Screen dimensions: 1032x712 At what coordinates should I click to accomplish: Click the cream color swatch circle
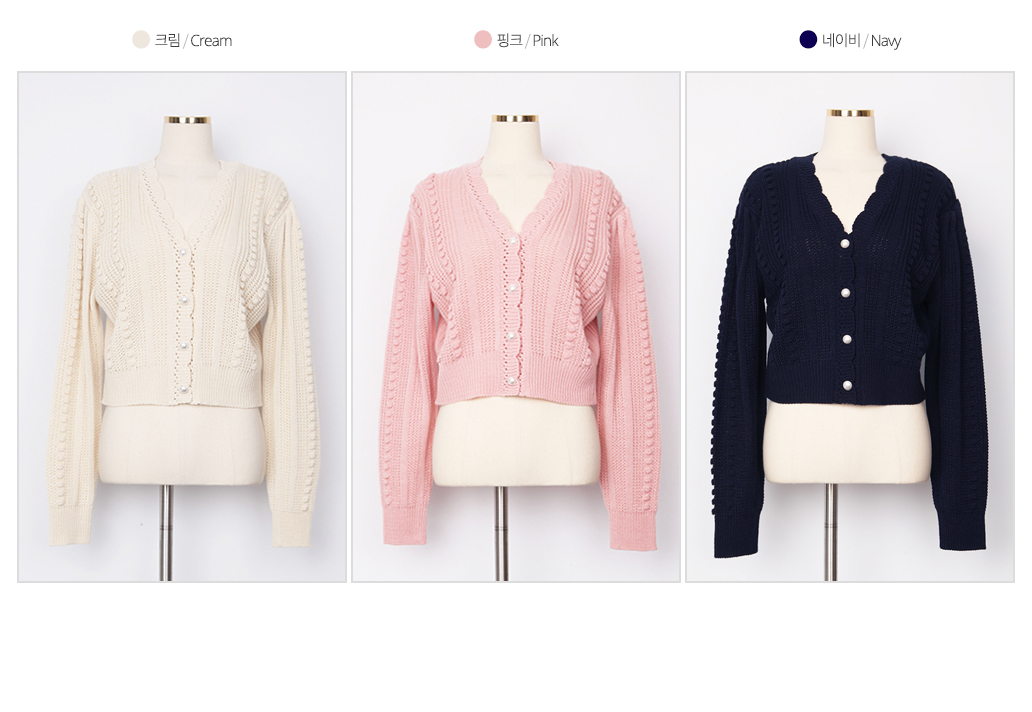(141, 39)
